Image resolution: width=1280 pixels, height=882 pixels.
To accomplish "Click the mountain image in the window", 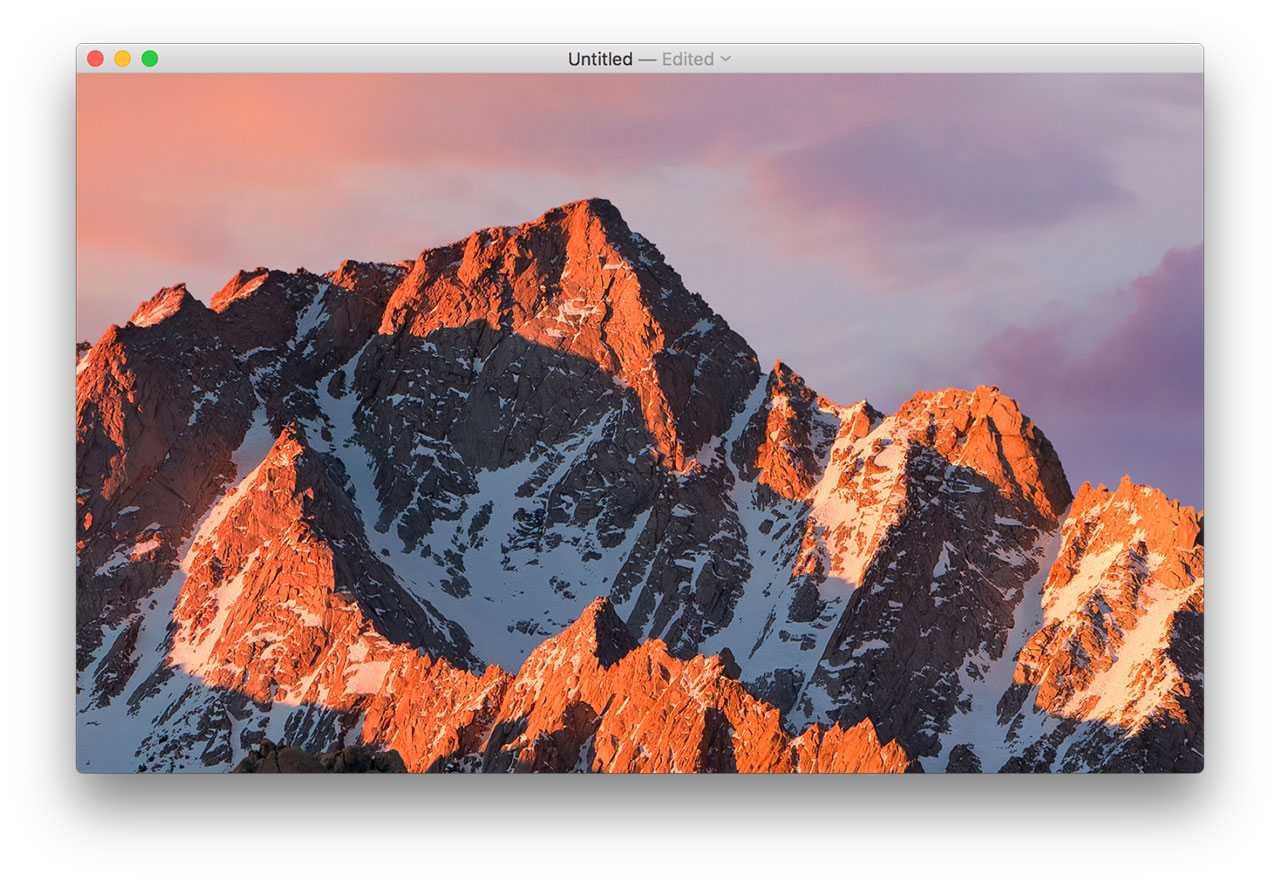I will pos(640,423).
